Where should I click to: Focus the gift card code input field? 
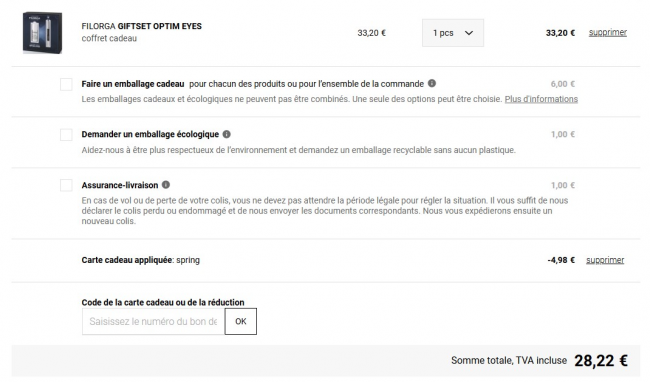coord(153,322)
